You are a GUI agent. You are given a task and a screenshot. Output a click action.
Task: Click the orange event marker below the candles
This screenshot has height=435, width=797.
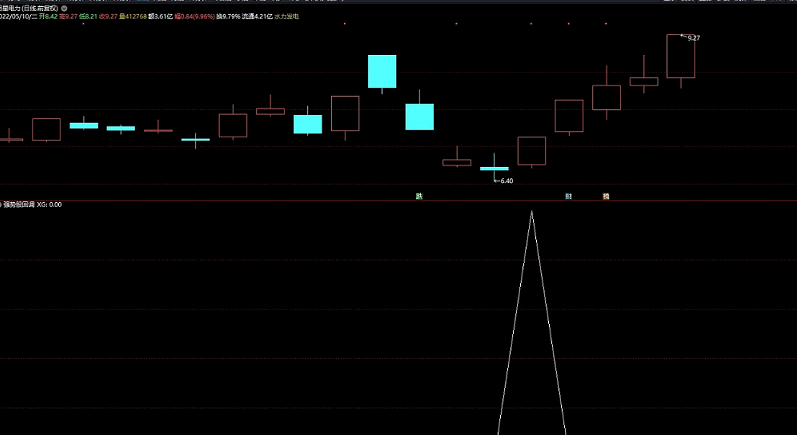point(606,196)
